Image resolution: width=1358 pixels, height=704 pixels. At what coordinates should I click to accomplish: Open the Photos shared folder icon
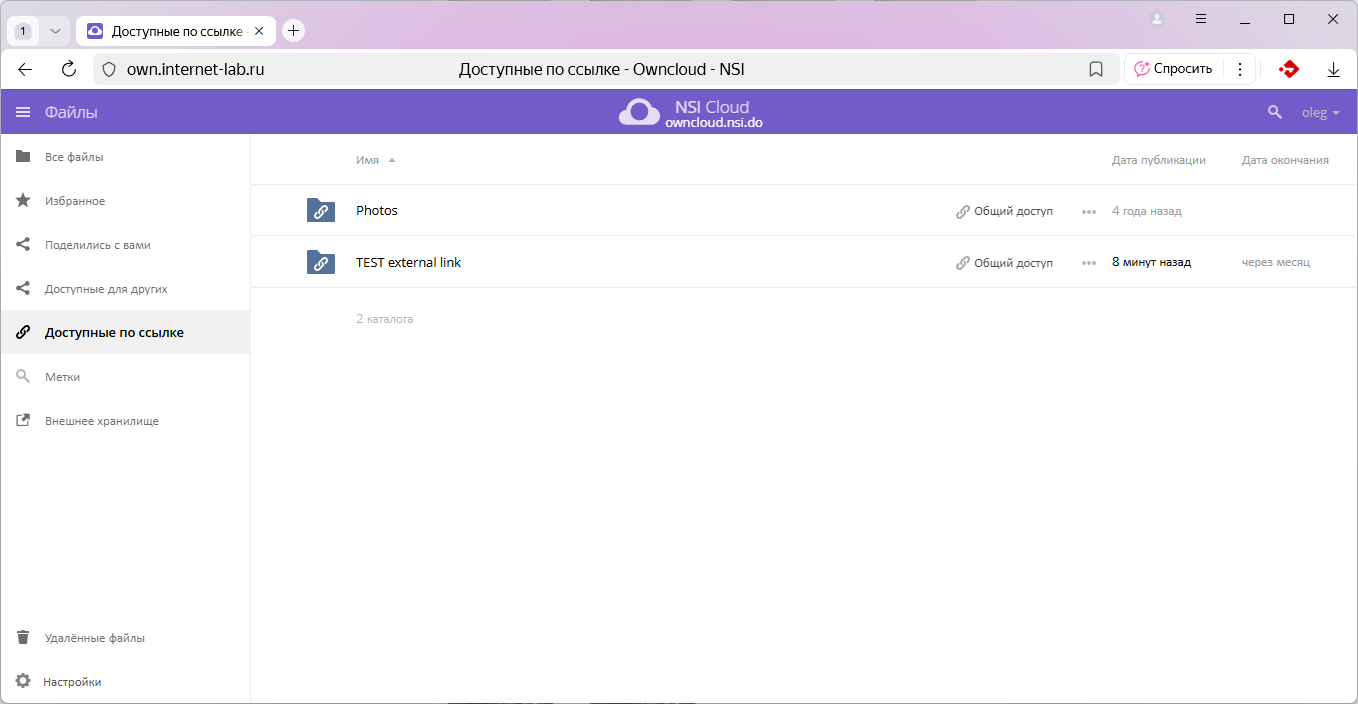pos(320,211)
